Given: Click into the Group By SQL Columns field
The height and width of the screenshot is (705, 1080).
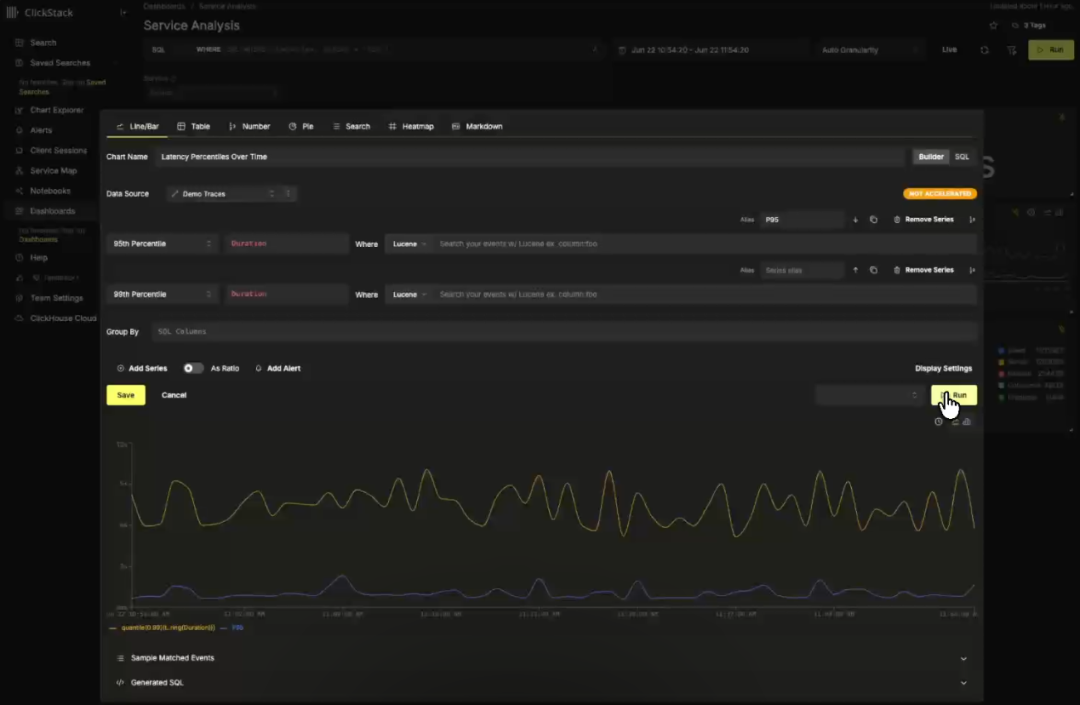Looking at the screenshot, I should [564, 332].
